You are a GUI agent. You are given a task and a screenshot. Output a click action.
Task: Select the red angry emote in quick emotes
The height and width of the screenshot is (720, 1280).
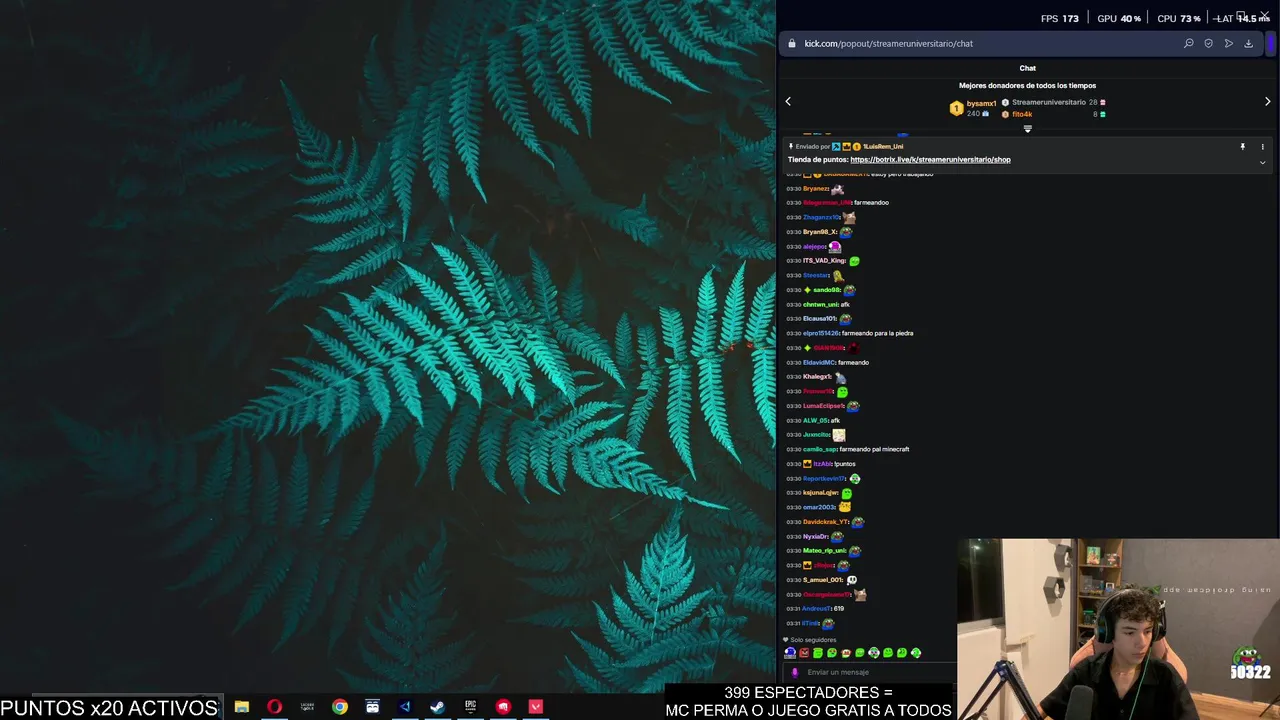[x=804, y=653]
